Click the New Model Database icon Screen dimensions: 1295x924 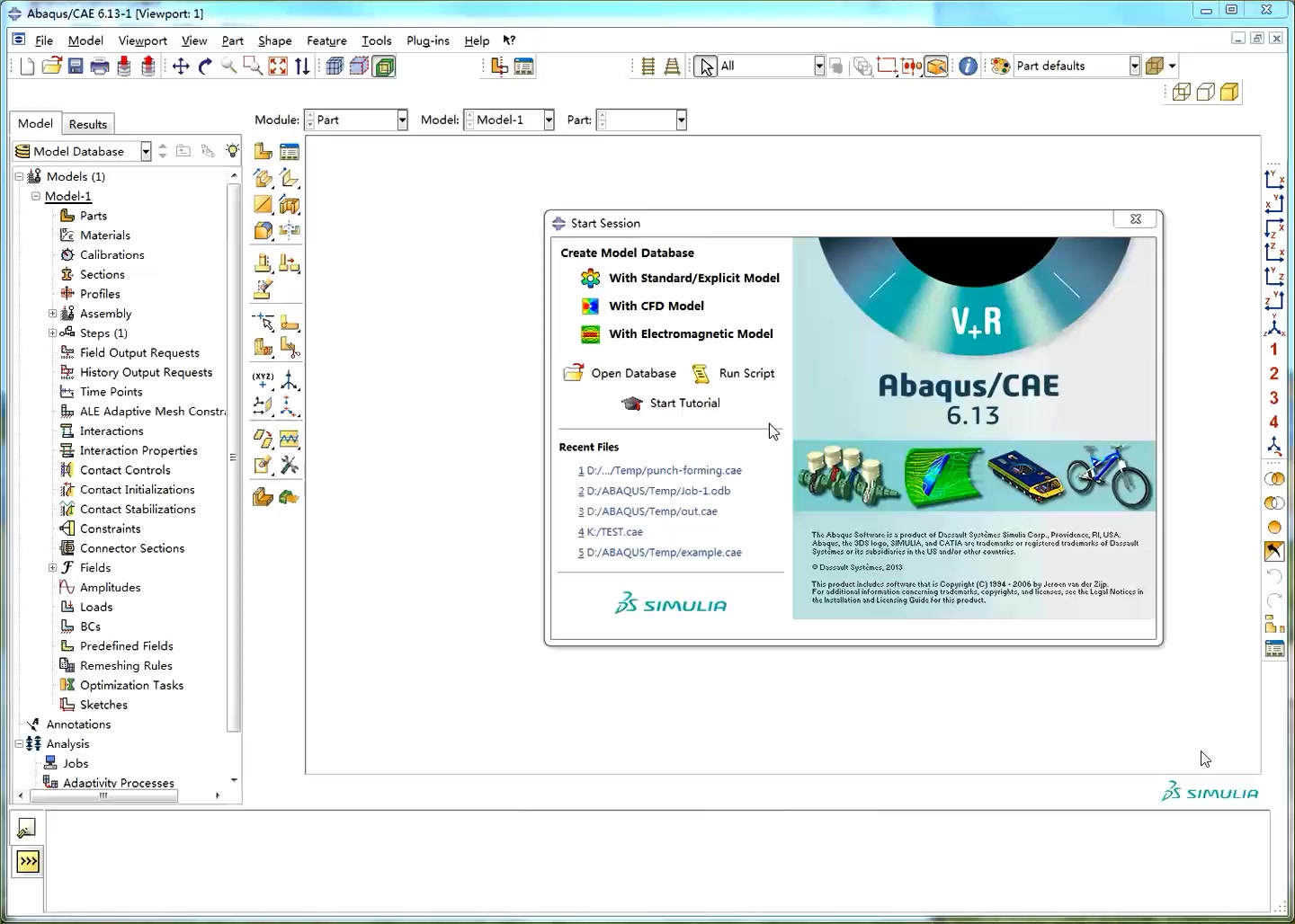(x=27, y=66)
